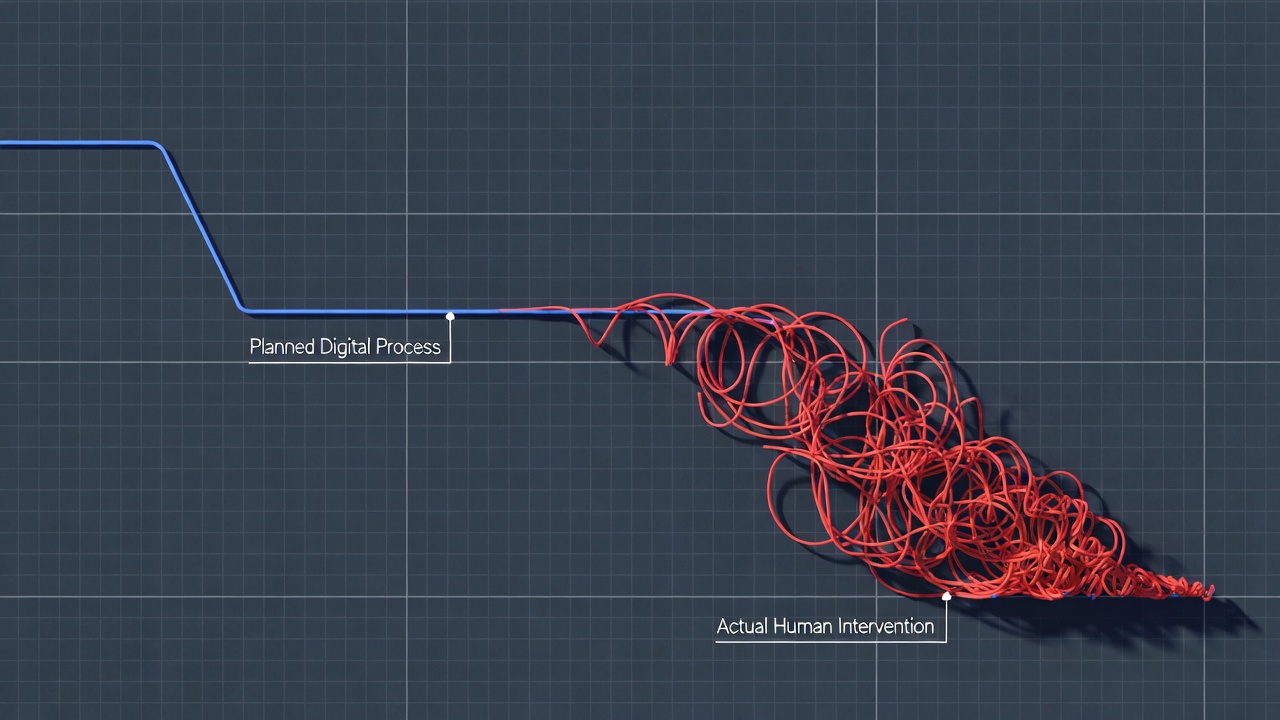Select the white marker dot beneath the red tangle
Screen dimensions: 1280x720
coord(946,596)
